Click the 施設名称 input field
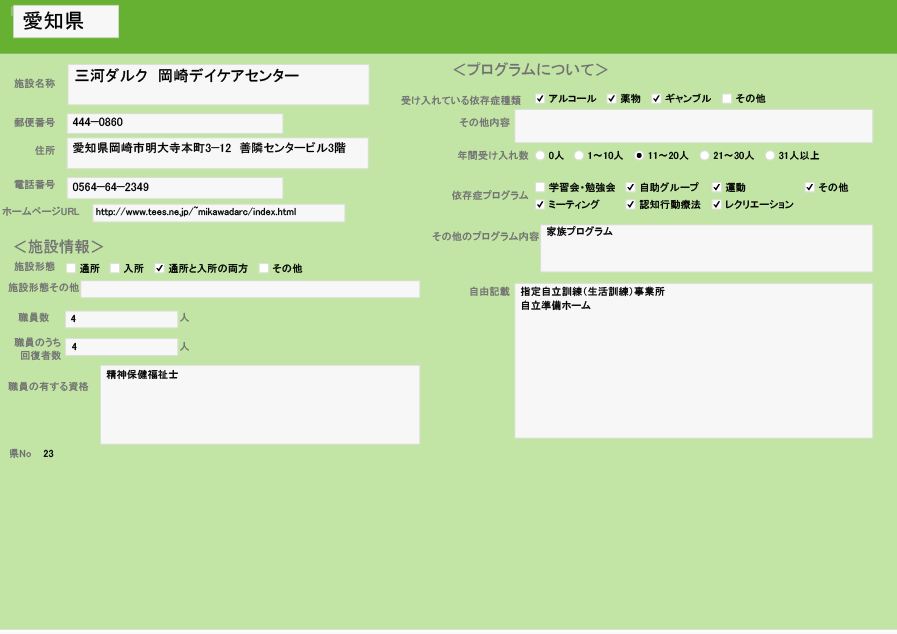The height and width of the screenshot is (634, 897). tap(218, 84)
